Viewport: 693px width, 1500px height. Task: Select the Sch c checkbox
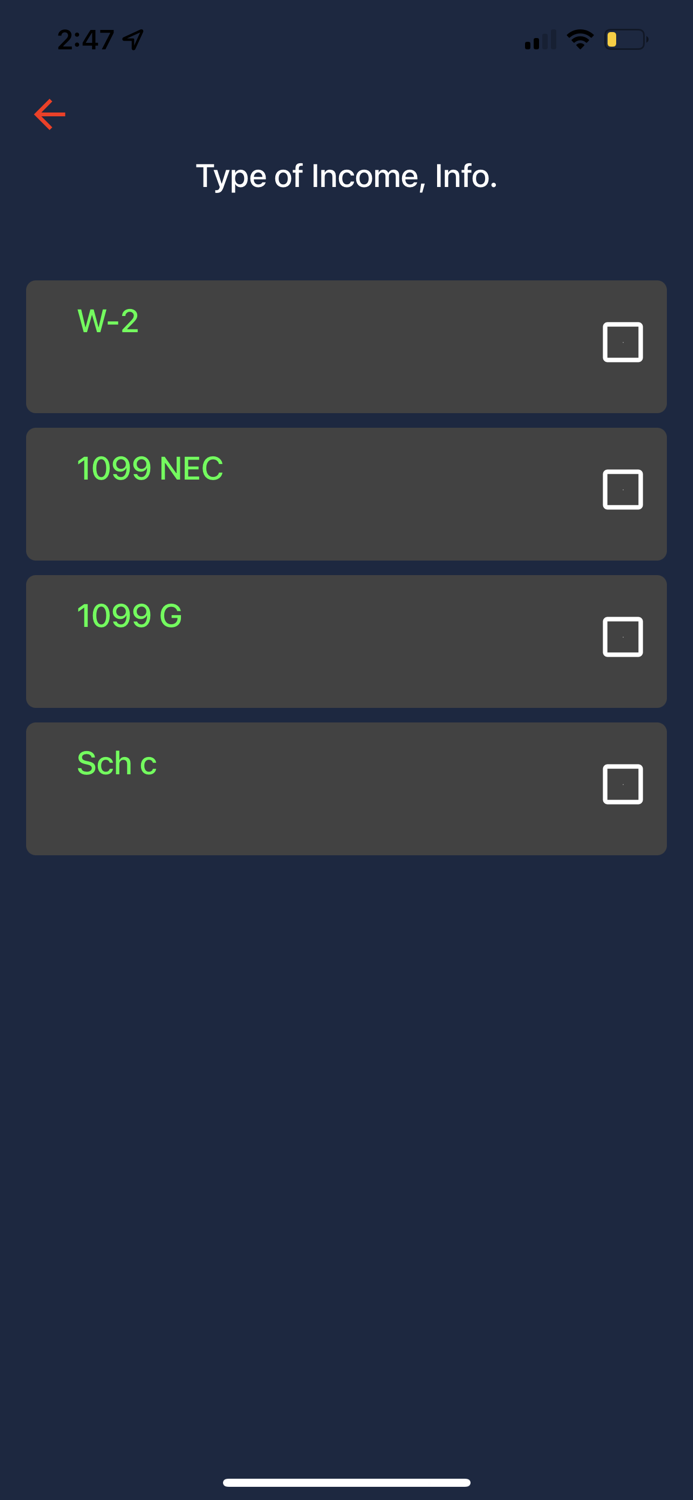coord(622,784)
